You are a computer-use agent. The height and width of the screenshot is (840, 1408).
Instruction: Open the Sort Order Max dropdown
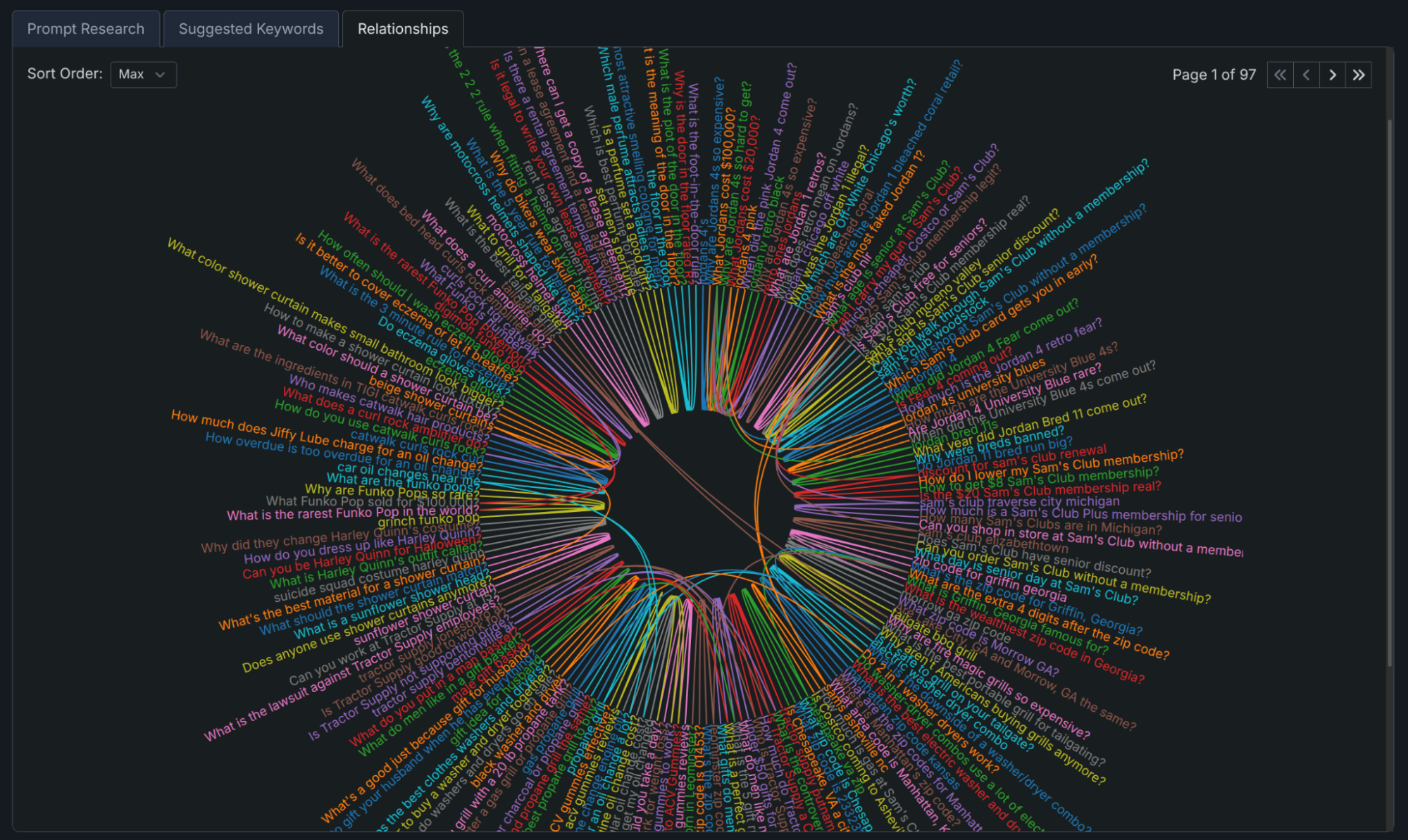[143, 74]
